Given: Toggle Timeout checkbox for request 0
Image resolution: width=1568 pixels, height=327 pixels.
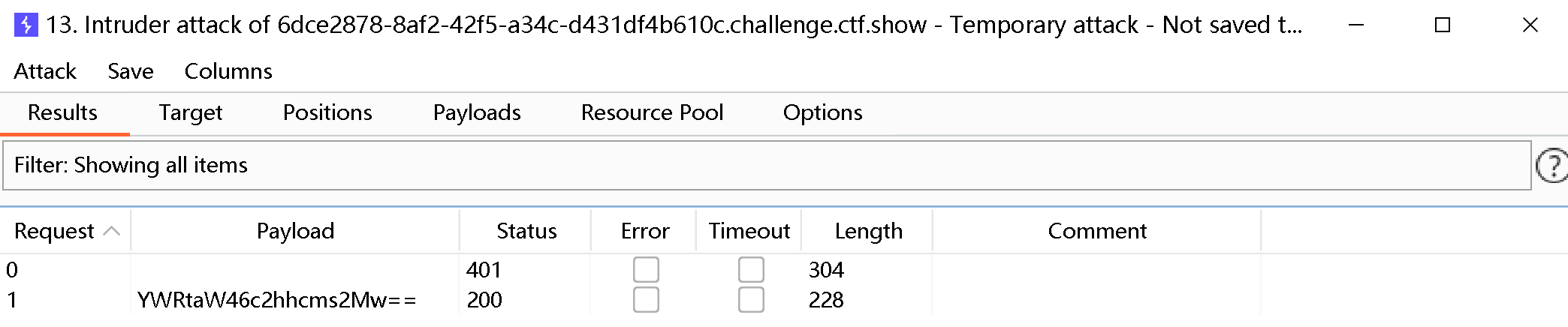Looking at the screenshot, I should pyautogui.click(x=751, y=270).
